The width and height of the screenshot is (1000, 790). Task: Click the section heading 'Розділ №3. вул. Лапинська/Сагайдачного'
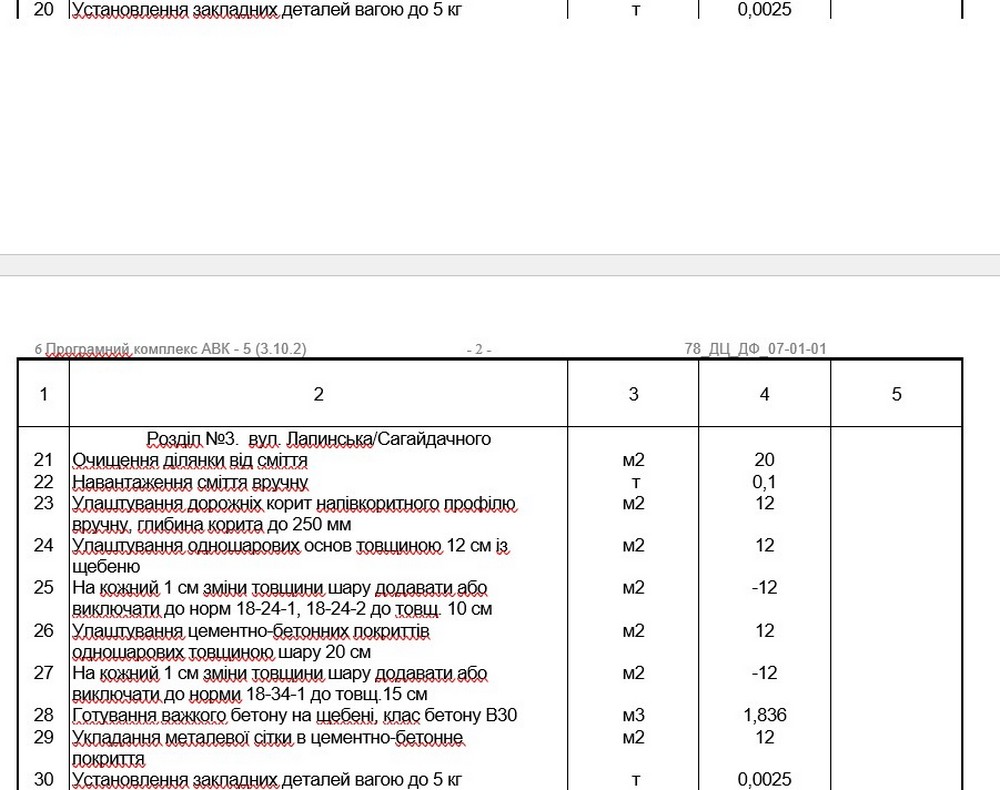(x=318, y=439)
